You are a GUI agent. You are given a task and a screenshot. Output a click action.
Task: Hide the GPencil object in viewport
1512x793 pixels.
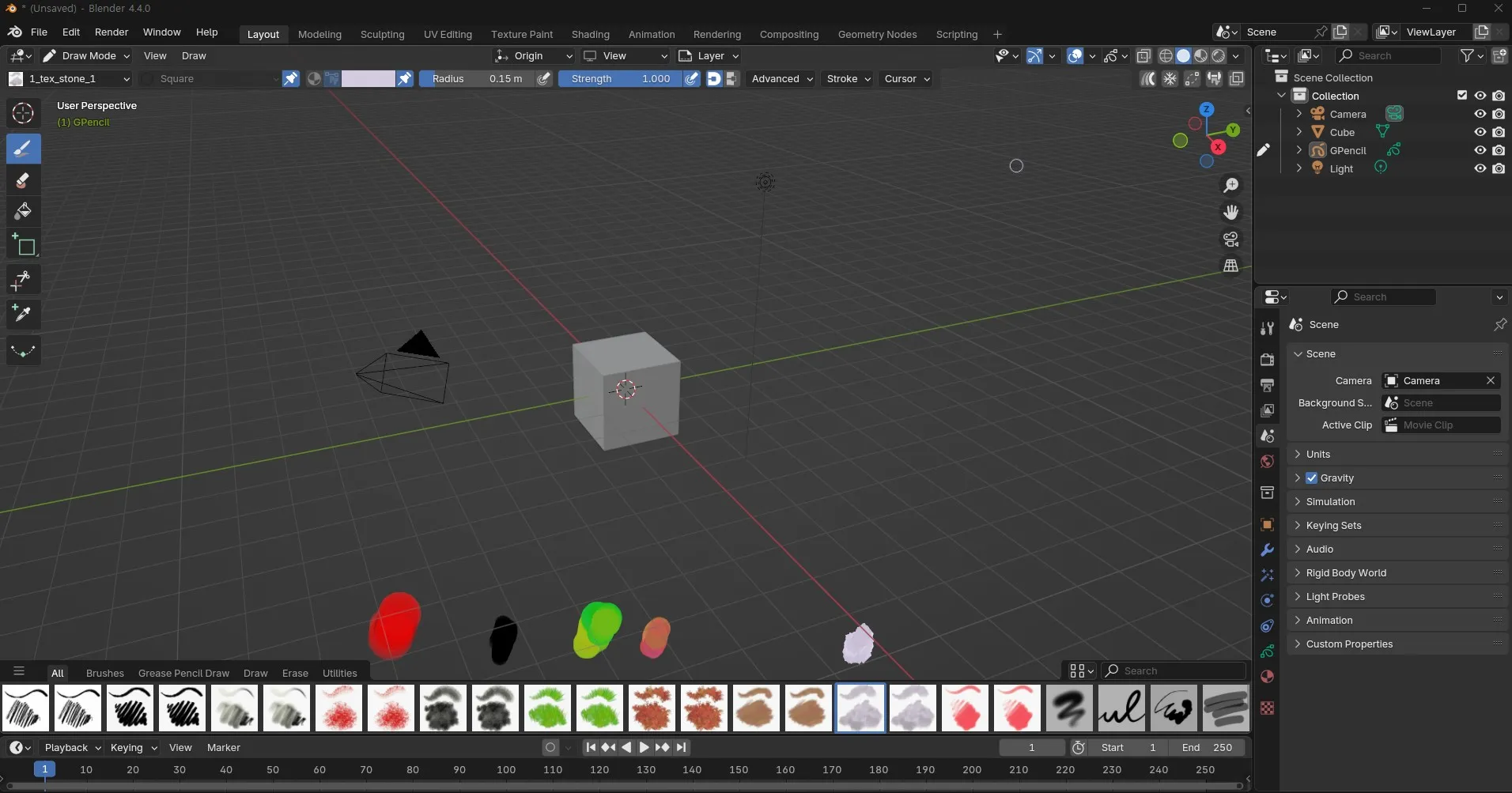click(1480, 150)
